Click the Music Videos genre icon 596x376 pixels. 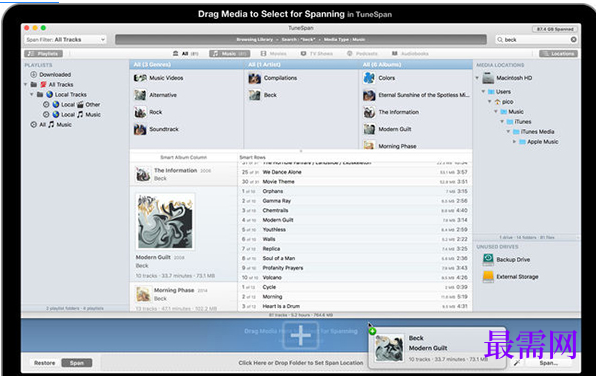coord(140,78)
